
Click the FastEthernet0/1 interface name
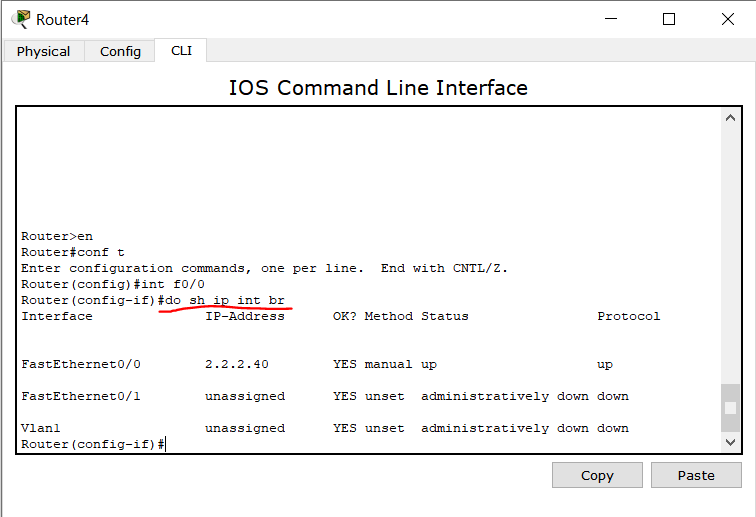click(x=81, y=396)
